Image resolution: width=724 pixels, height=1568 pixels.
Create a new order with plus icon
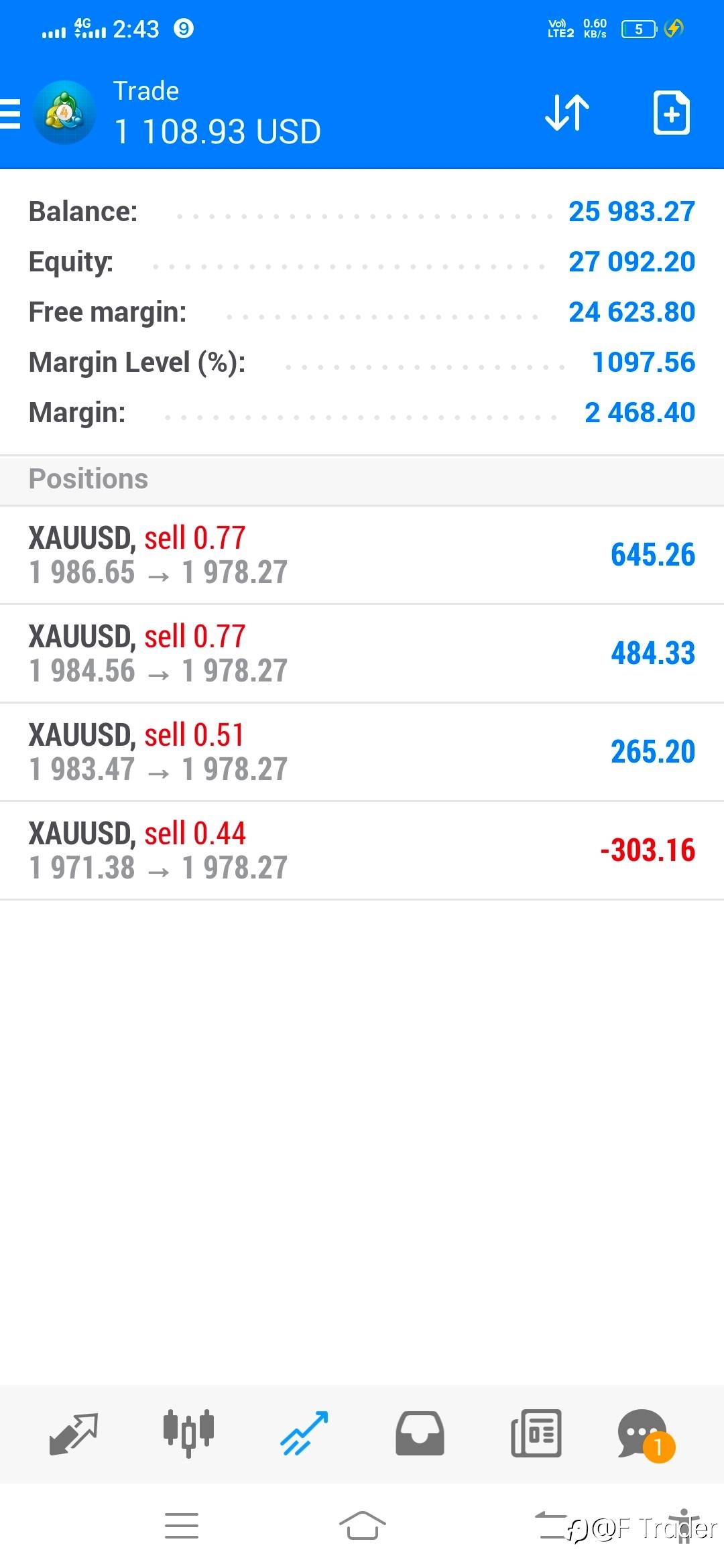pyautogui.click(x=671, y=113)
